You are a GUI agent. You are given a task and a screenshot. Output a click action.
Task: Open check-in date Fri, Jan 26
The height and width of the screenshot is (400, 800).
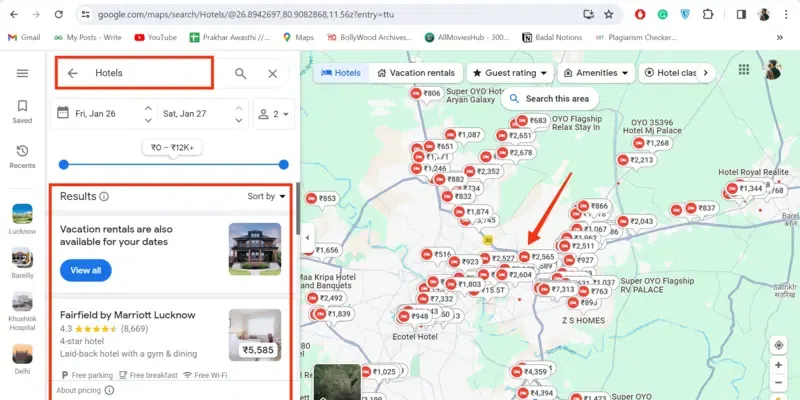coord(95,114)
